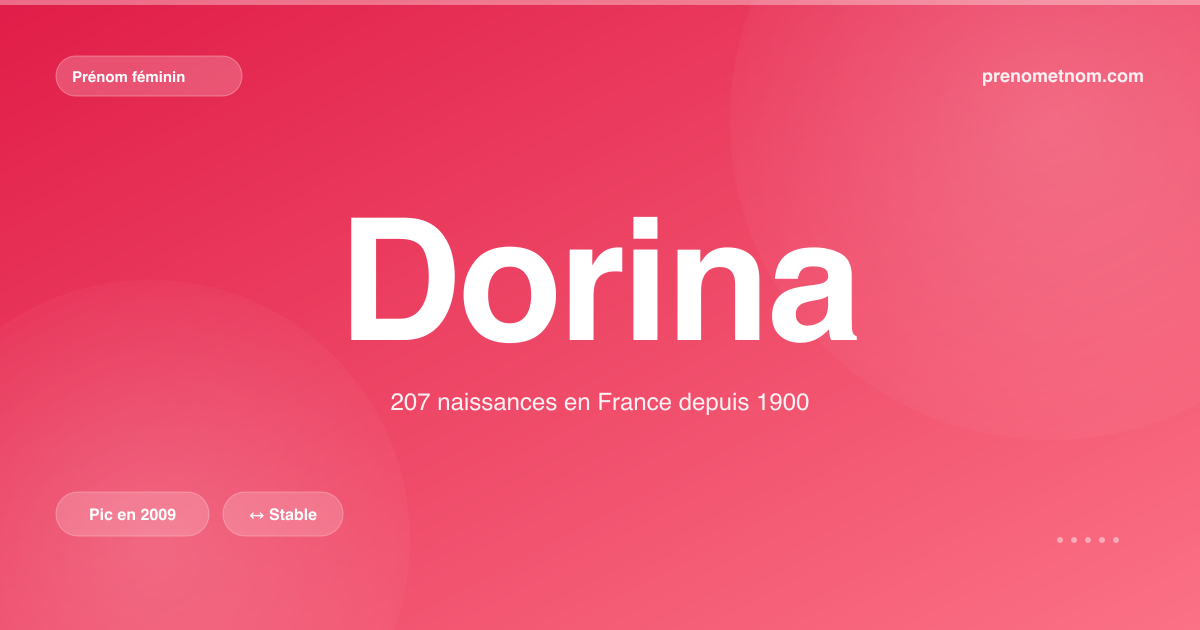Screen dimensions: 1200x630
Task: Click the "Prénom féminin" pill badge
Action: point(149,76)
